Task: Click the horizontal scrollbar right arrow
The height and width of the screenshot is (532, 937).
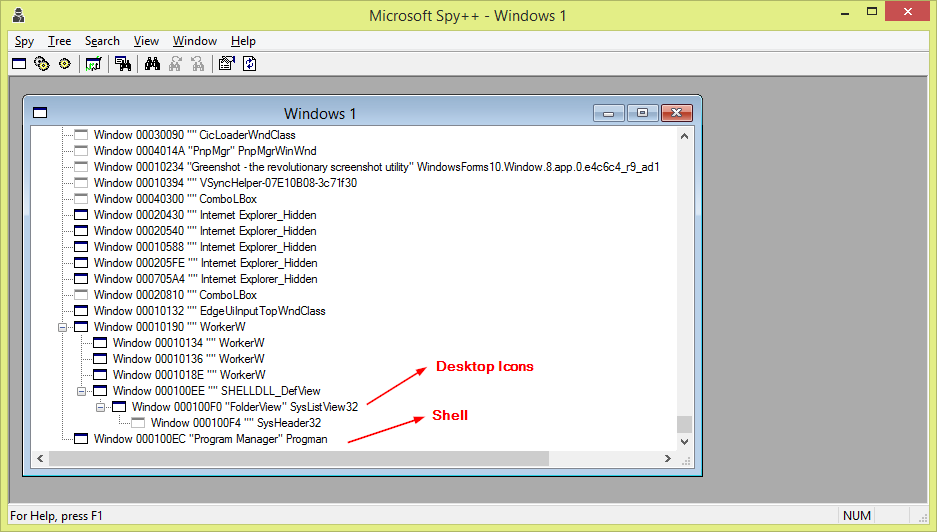Action: (667, 458)
